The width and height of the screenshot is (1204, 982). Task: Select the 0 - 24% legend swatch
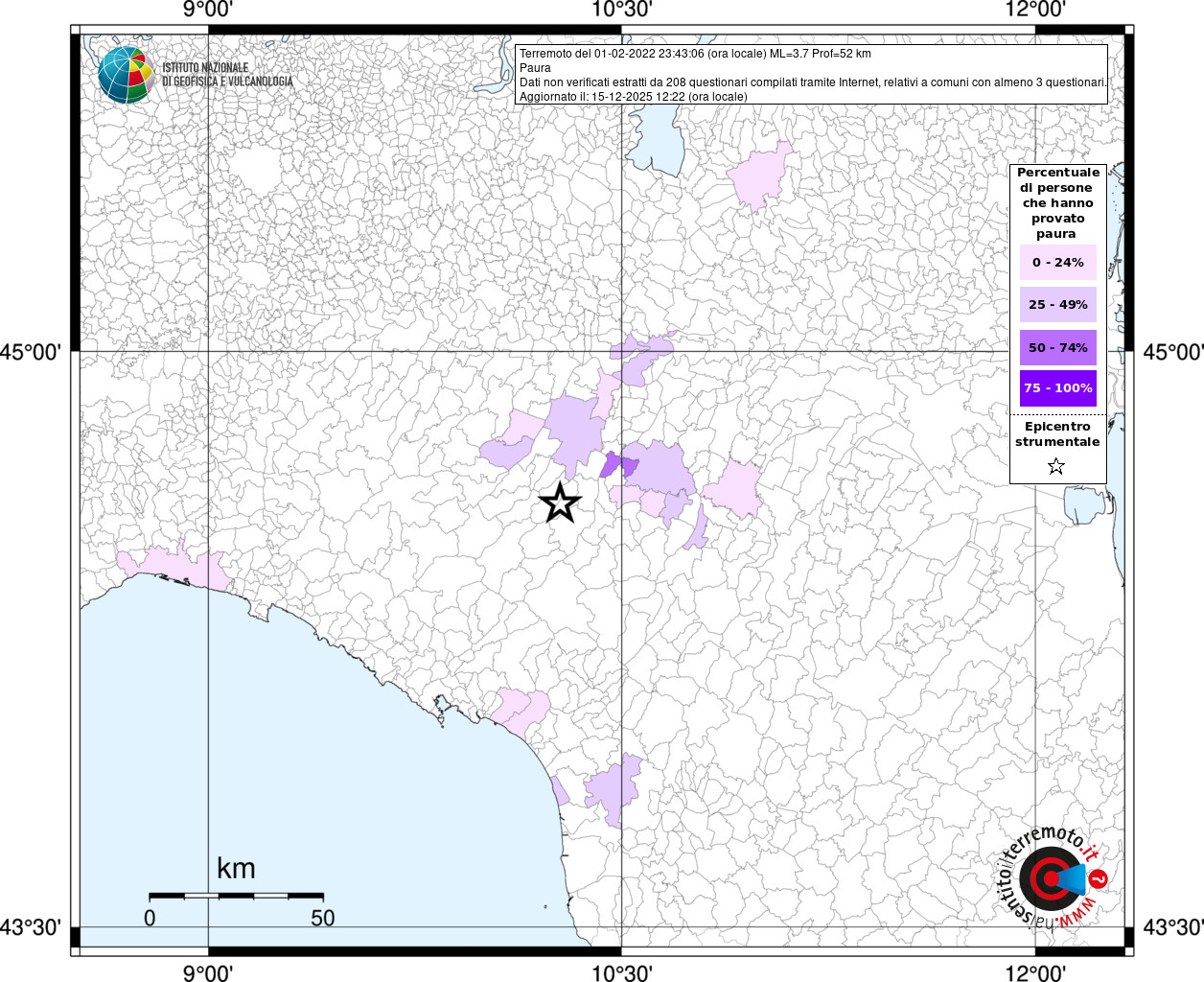[x=1057, y=263]
